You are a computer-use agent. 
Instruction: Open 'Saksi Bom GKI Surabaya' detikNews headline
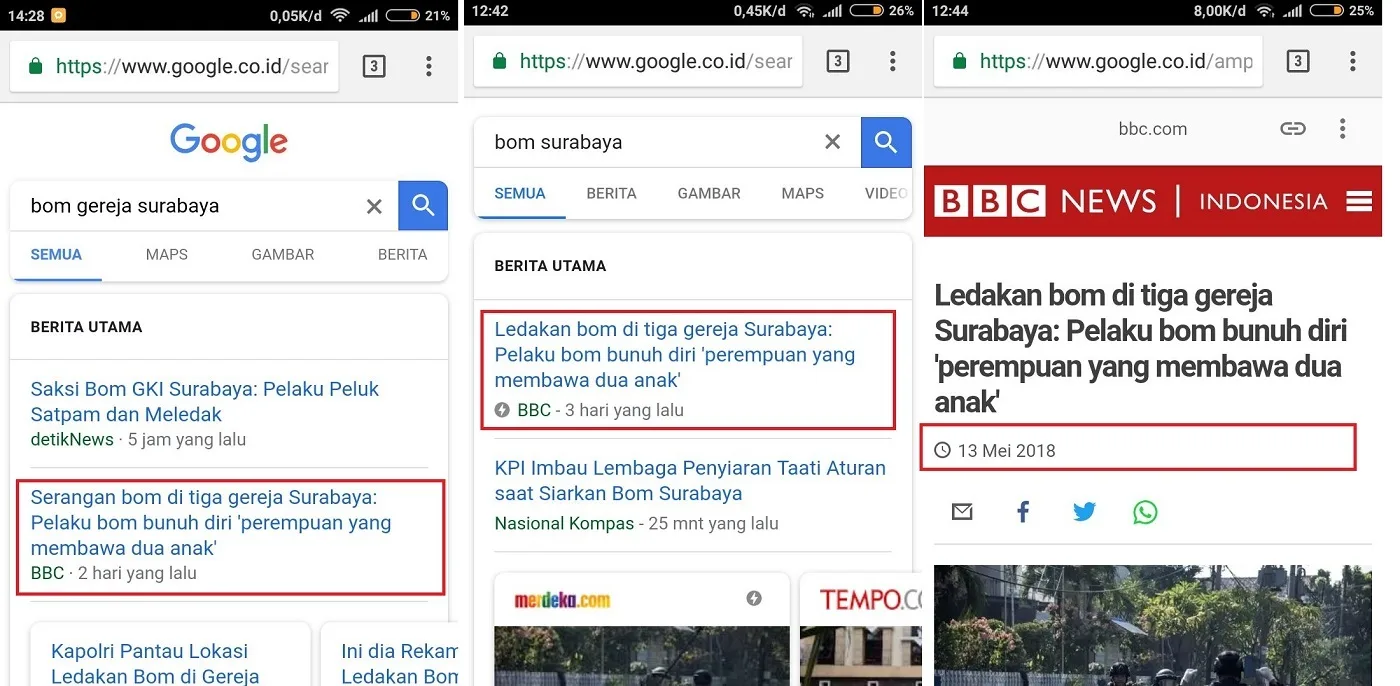pos(205,401)
